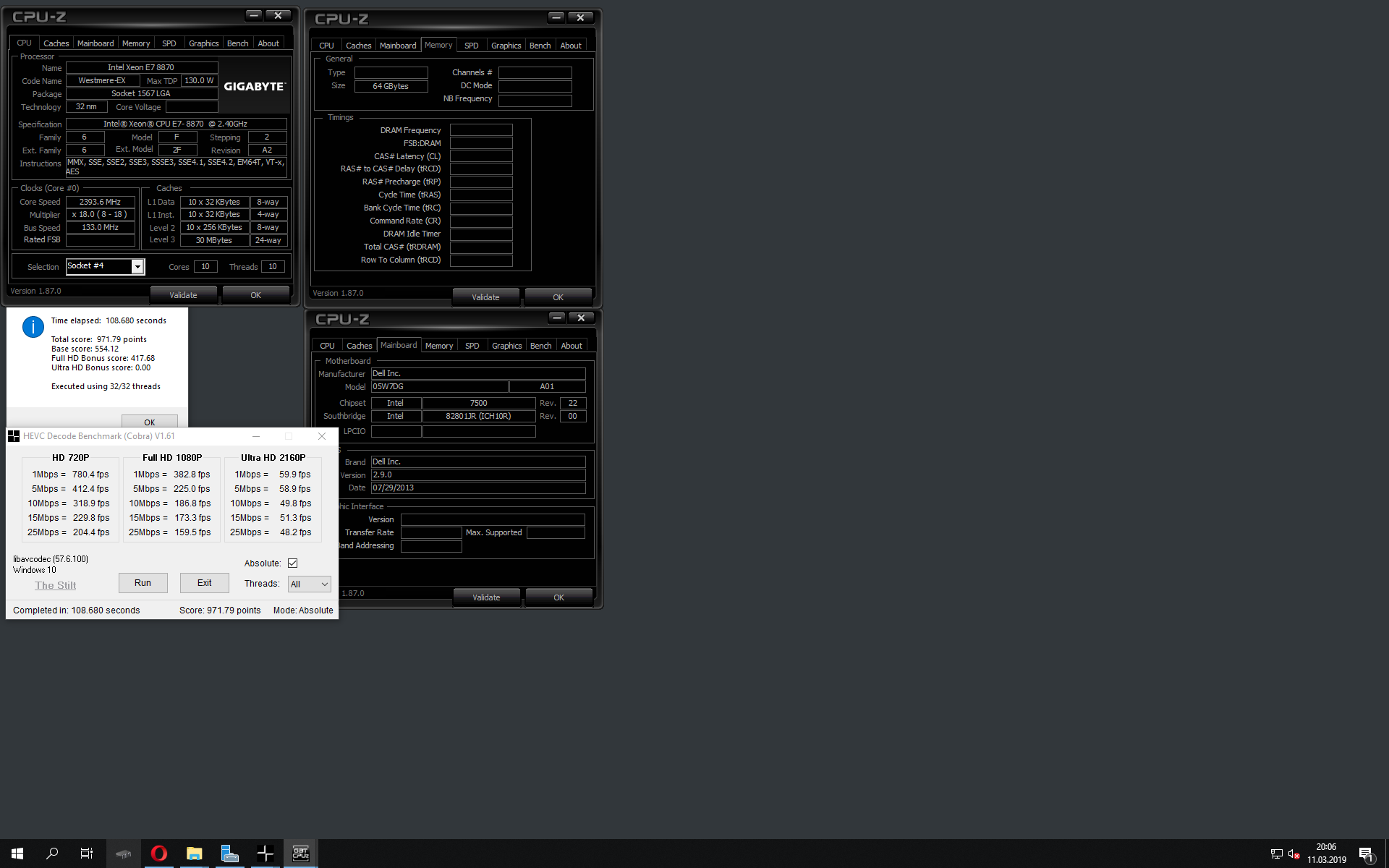Open the Windows Start menu
Screen dimensions: 1389x868
pos(17,854)
